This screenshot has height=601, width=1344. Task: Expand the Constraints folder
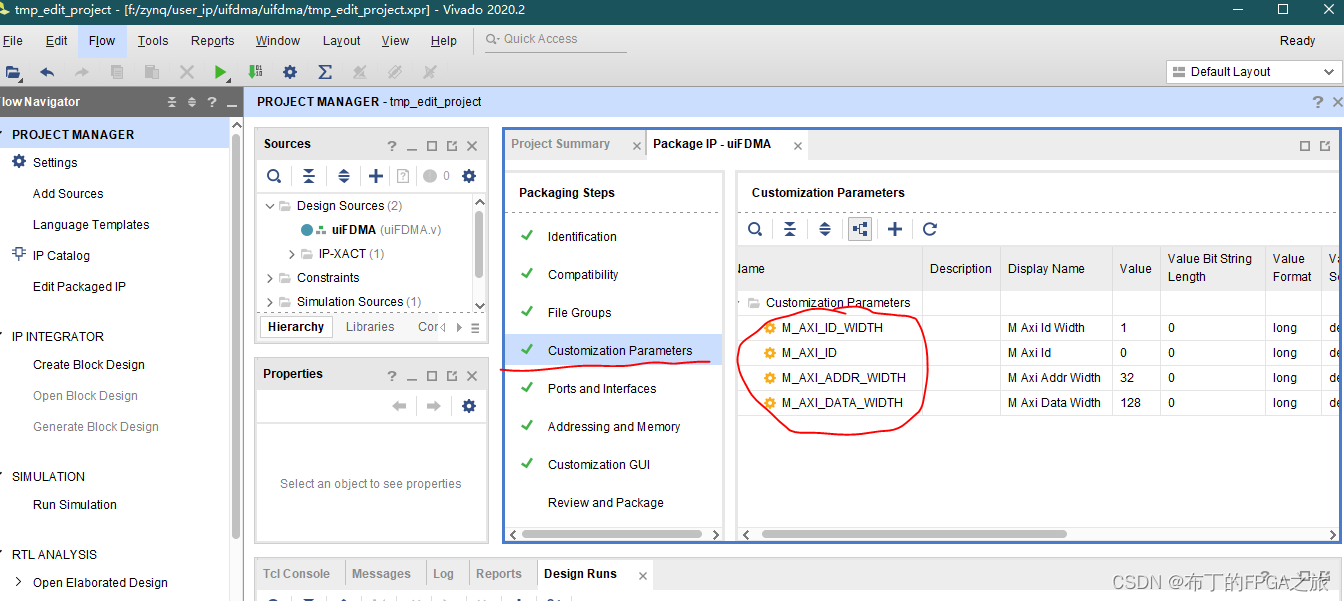point(270,278)
